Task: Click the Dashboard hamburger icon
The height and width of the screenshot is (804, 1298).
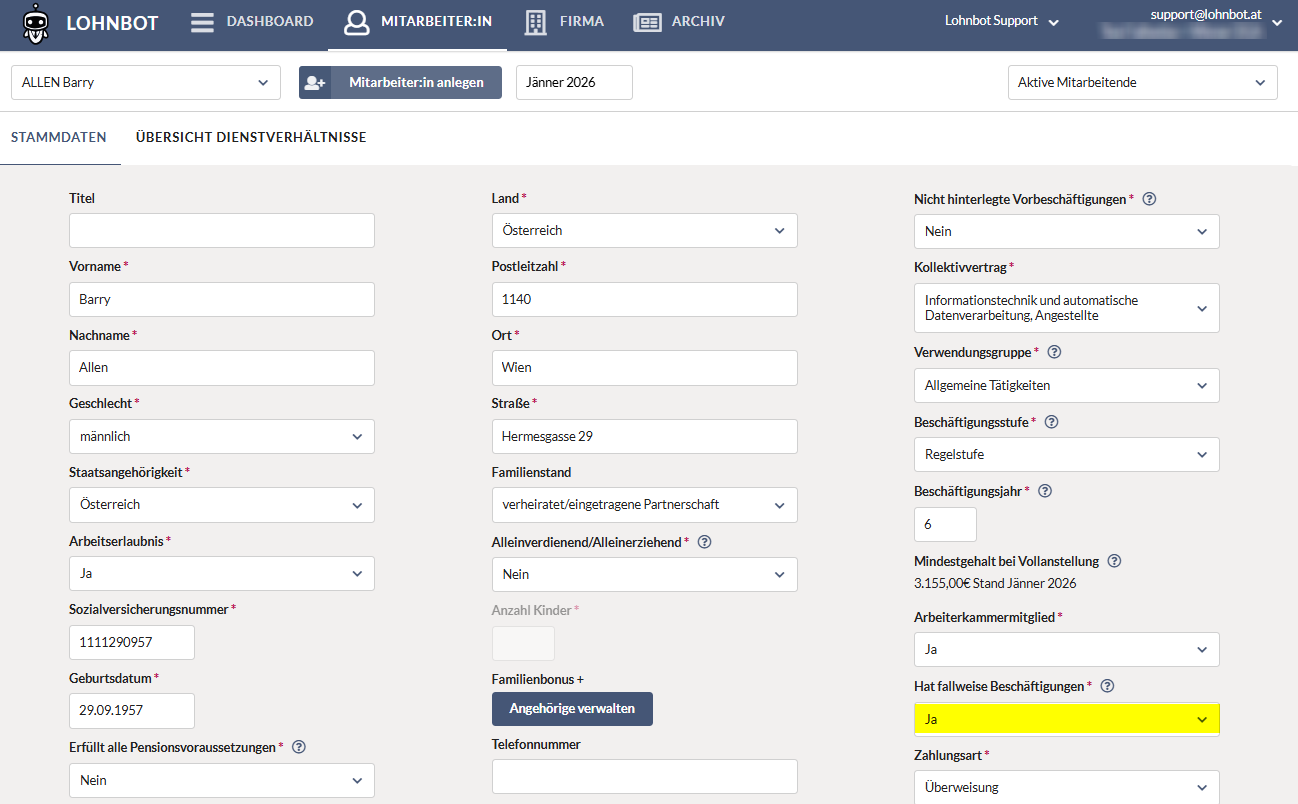Action: tap(203, 22)
